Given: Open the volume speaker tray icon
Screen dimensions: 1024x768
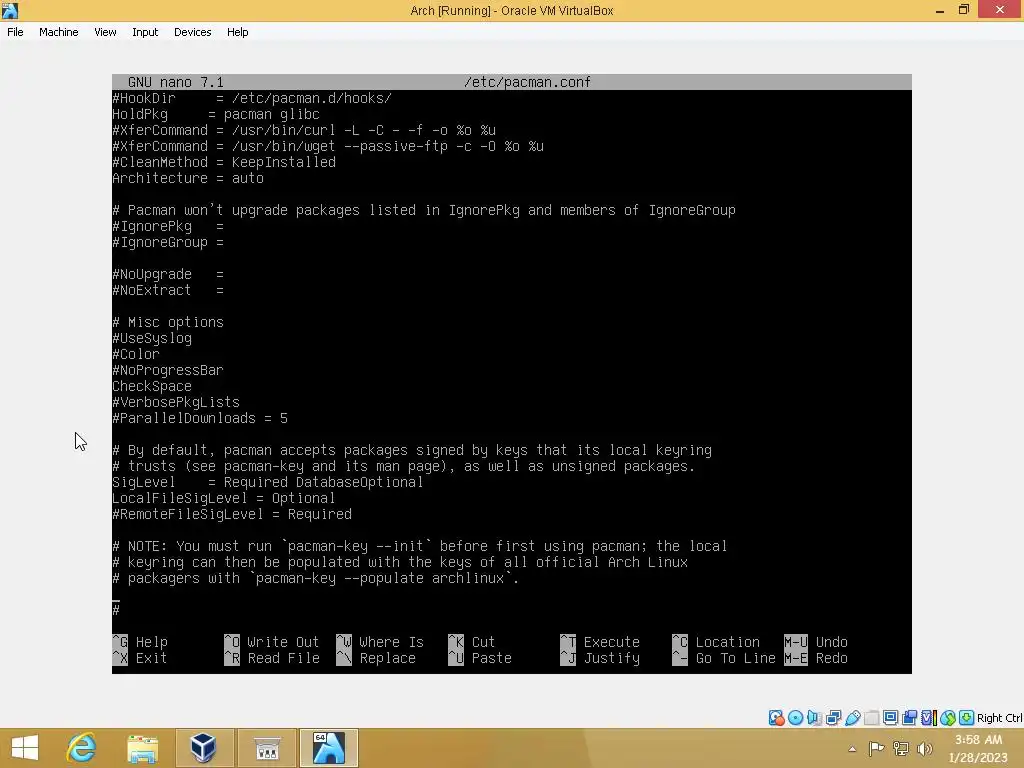Looking at the screenshot, I should 925,748.
